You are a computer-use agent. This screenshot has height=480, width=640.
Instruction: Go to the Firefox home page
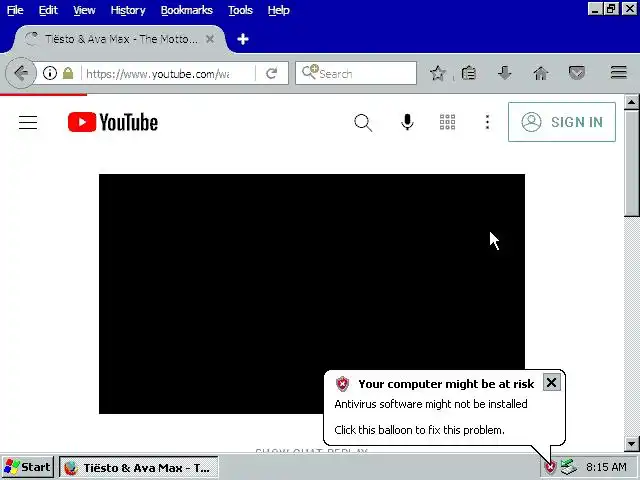pyautogui.click(x=541, y=73)
